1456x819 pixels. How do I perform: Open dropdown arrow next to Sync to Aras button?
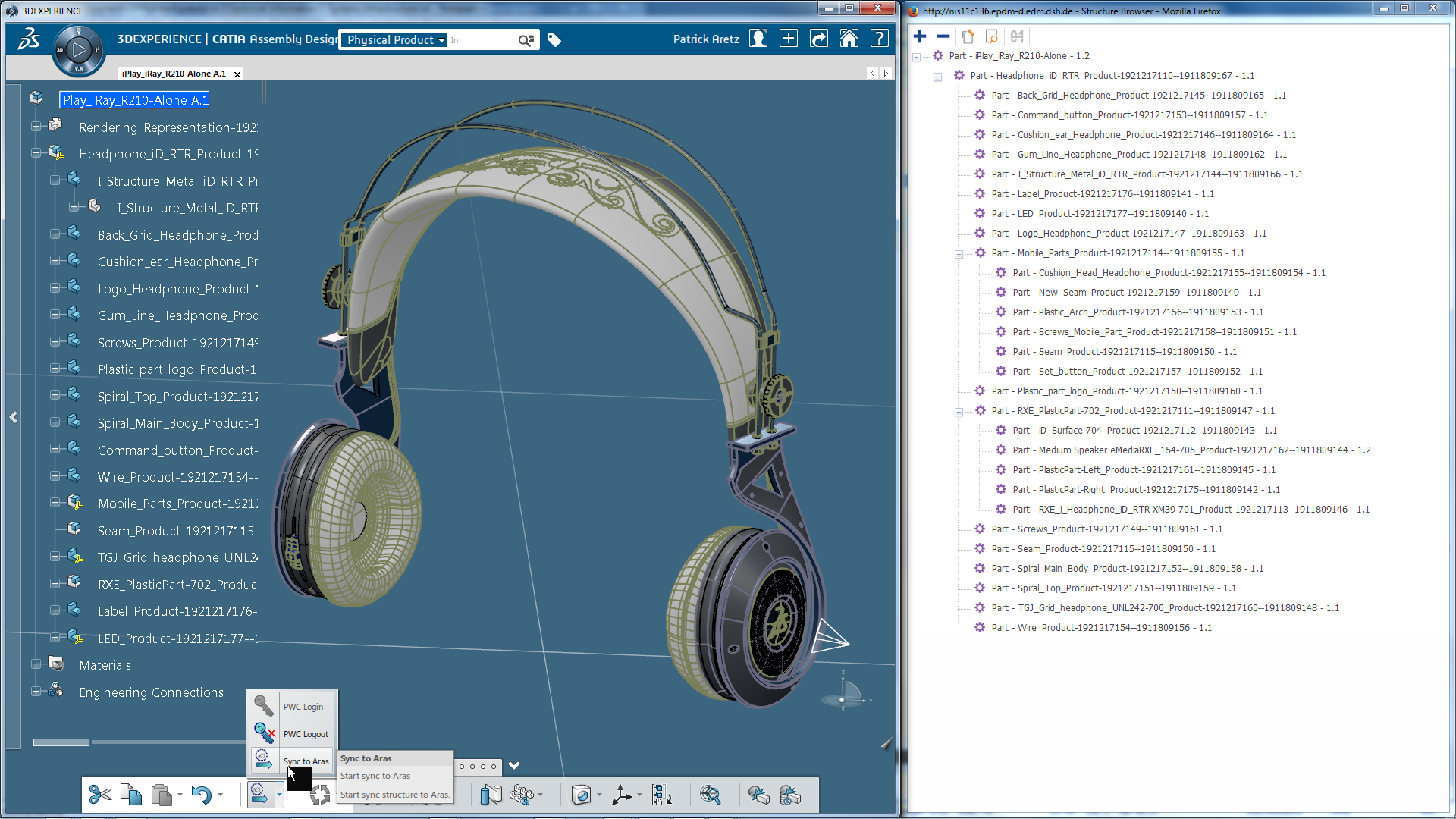click(280, 794)
